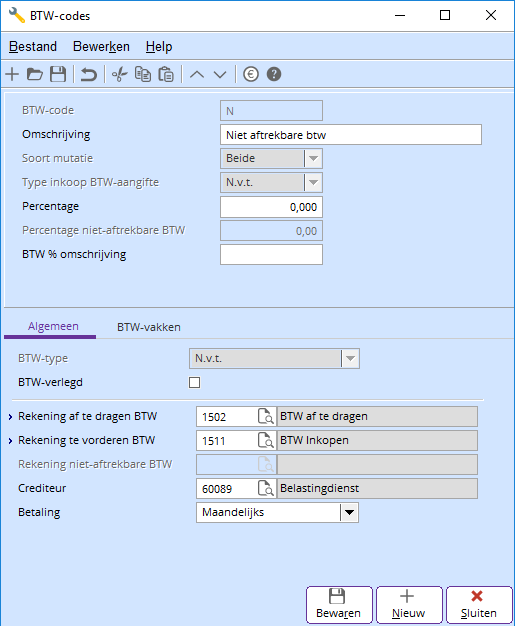Open the Betaling dropdown showing Maandelijks

pyautogui.click(x=277, y=513)
